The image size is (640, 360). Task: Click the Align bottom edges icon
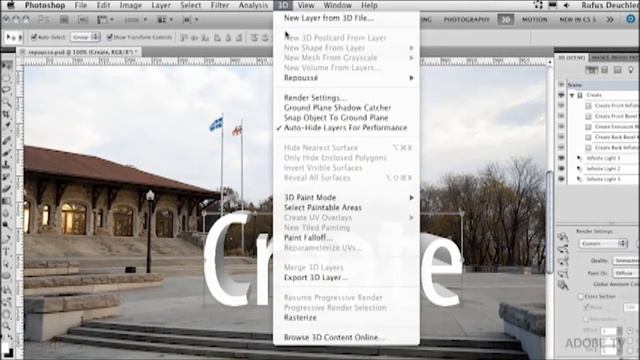click(206, 38)
